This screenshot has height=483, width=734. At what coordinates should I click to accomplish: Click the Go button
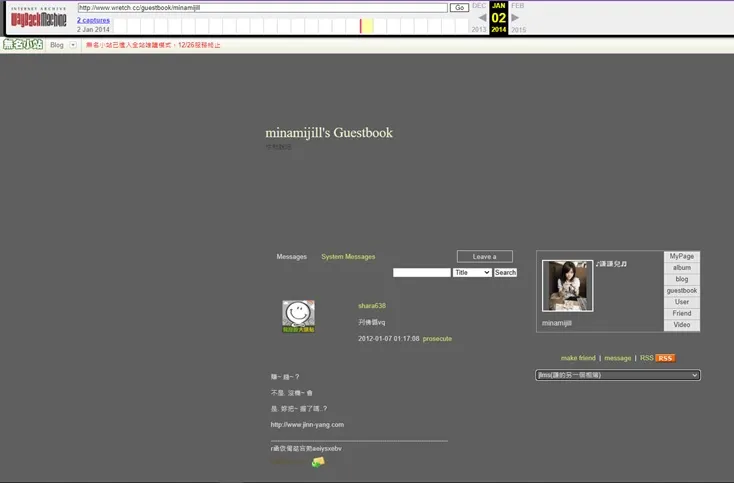click(x=459, y=7)
